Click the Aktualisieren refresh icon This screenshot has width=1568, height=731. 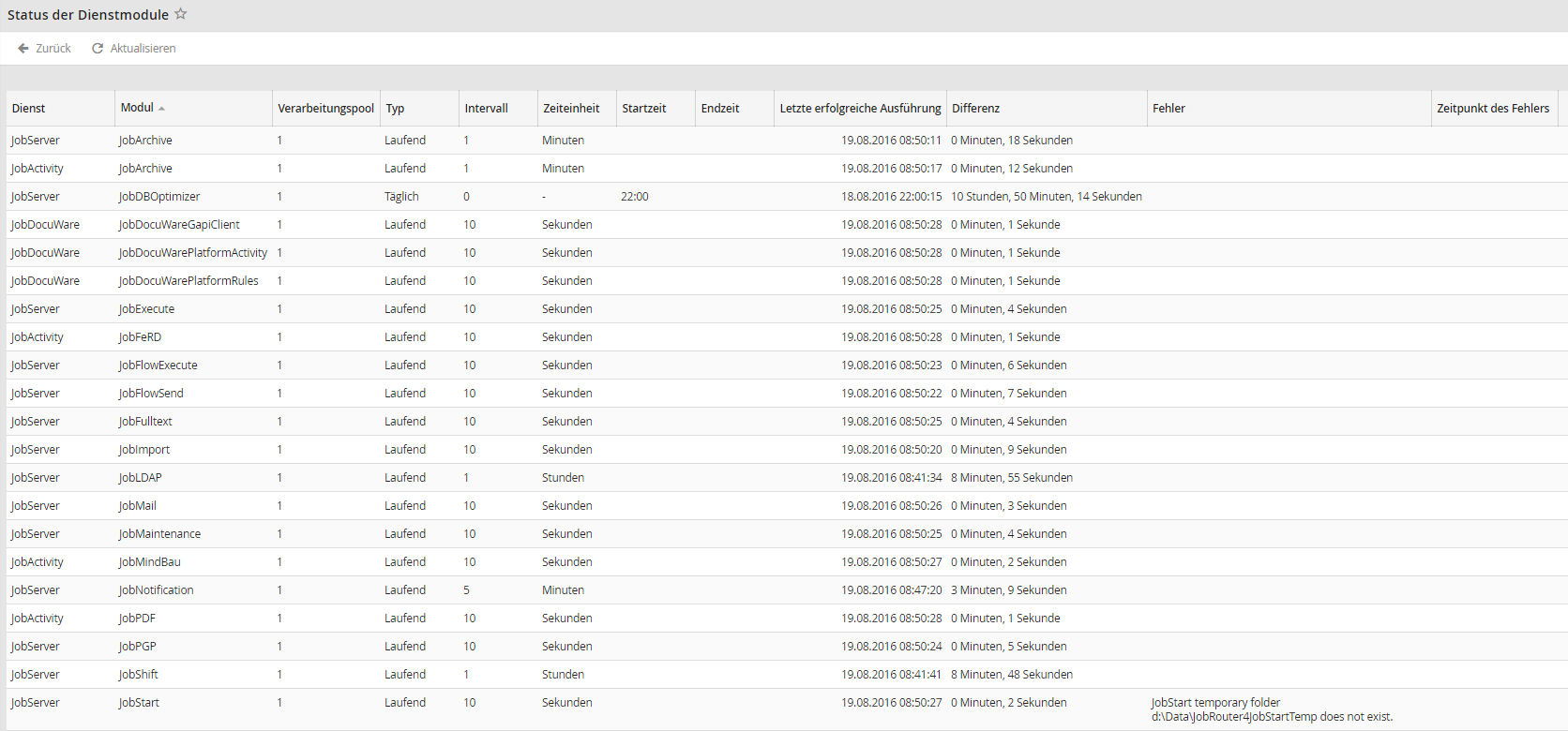(x=98, y=48)
